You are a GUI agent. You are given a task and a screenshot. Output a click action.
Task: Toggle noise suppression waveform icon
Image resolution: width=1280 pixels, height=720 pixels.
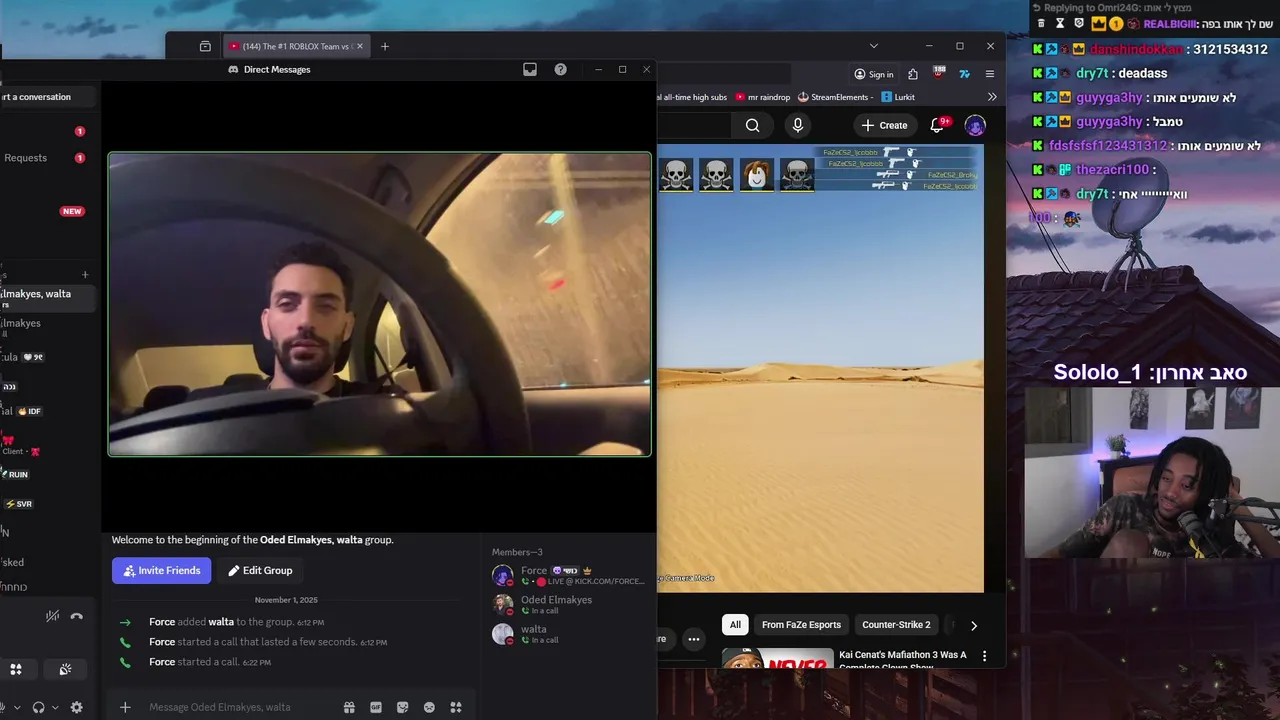click(52, 616)
